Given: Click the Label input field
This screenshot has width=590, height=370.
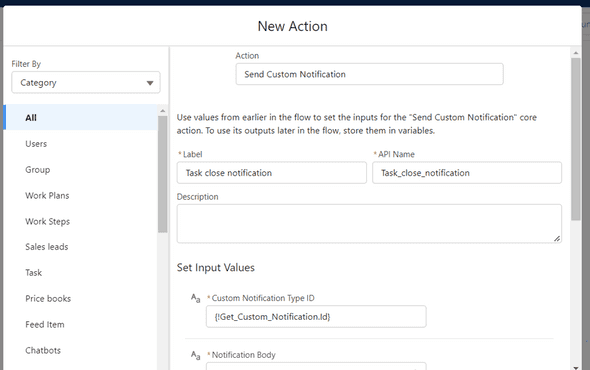Looking at the screenshot, I should 272,173.
